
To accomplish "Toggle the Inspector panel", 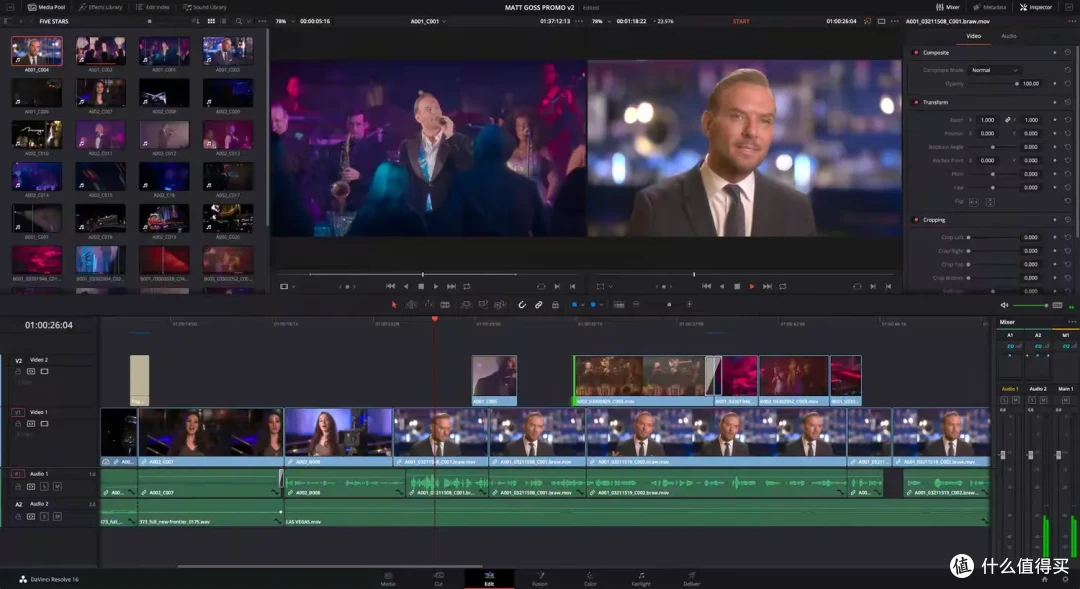I will pos(1036,7).
